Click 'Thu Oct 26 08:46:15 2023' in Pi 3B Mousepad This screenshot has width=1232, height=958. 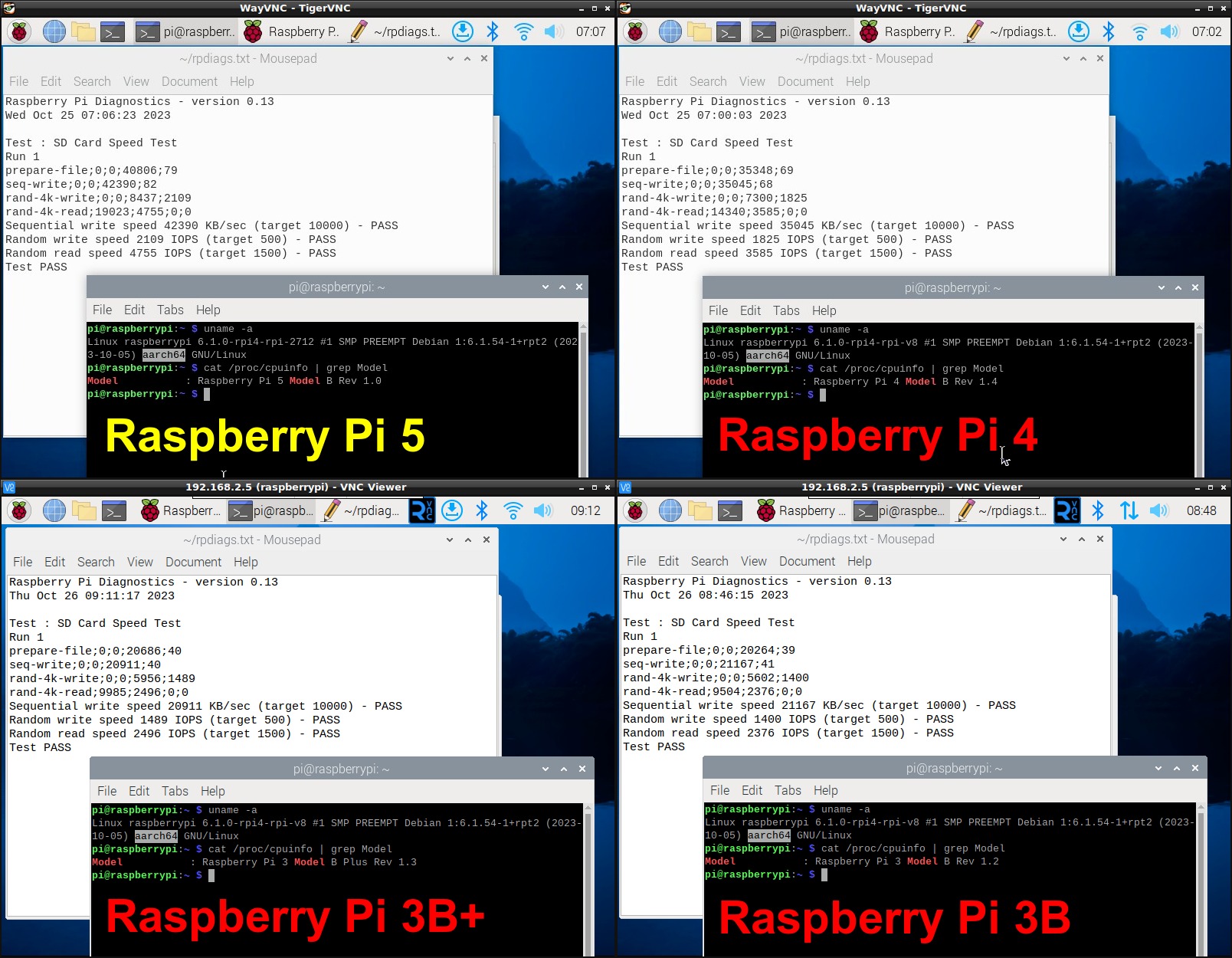coord(705,595)
